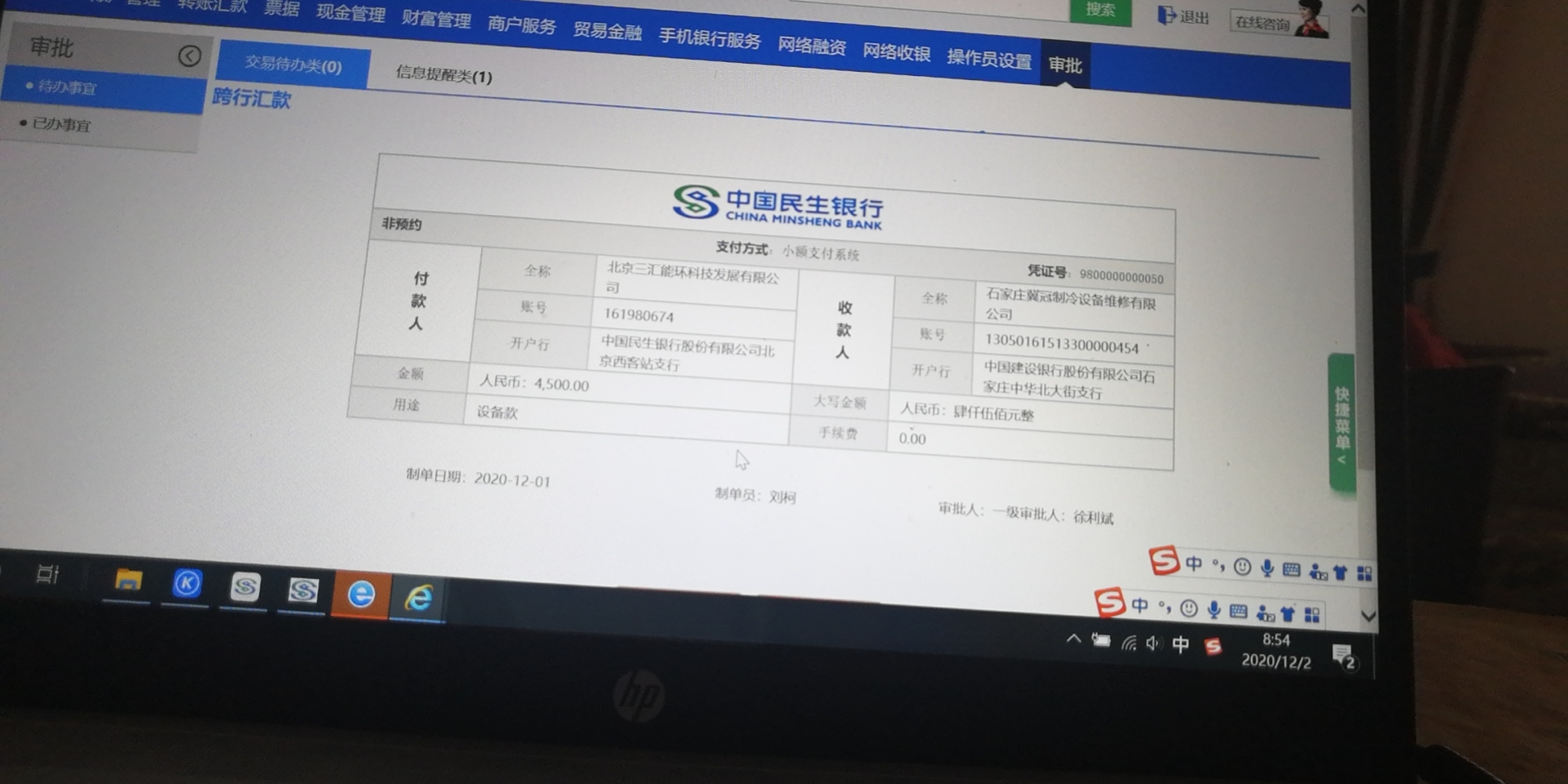This screenshot has height=784, width=1568.
Task: Expand hidden system tray icons
Action: (1074, 639)
